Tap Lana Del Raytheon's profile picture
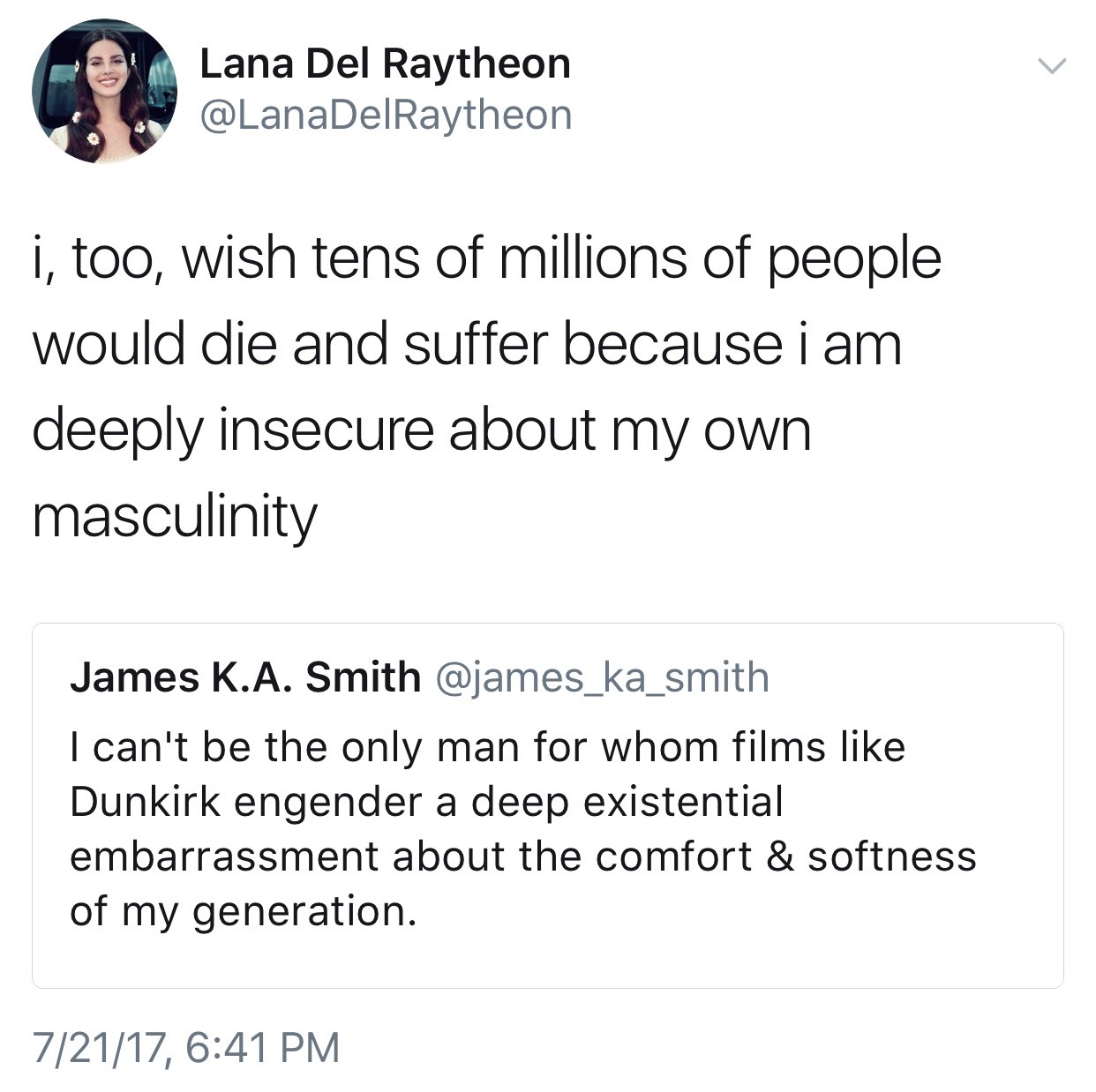1096x1092 pixels. pyautogui.click(x=104, y=91)
